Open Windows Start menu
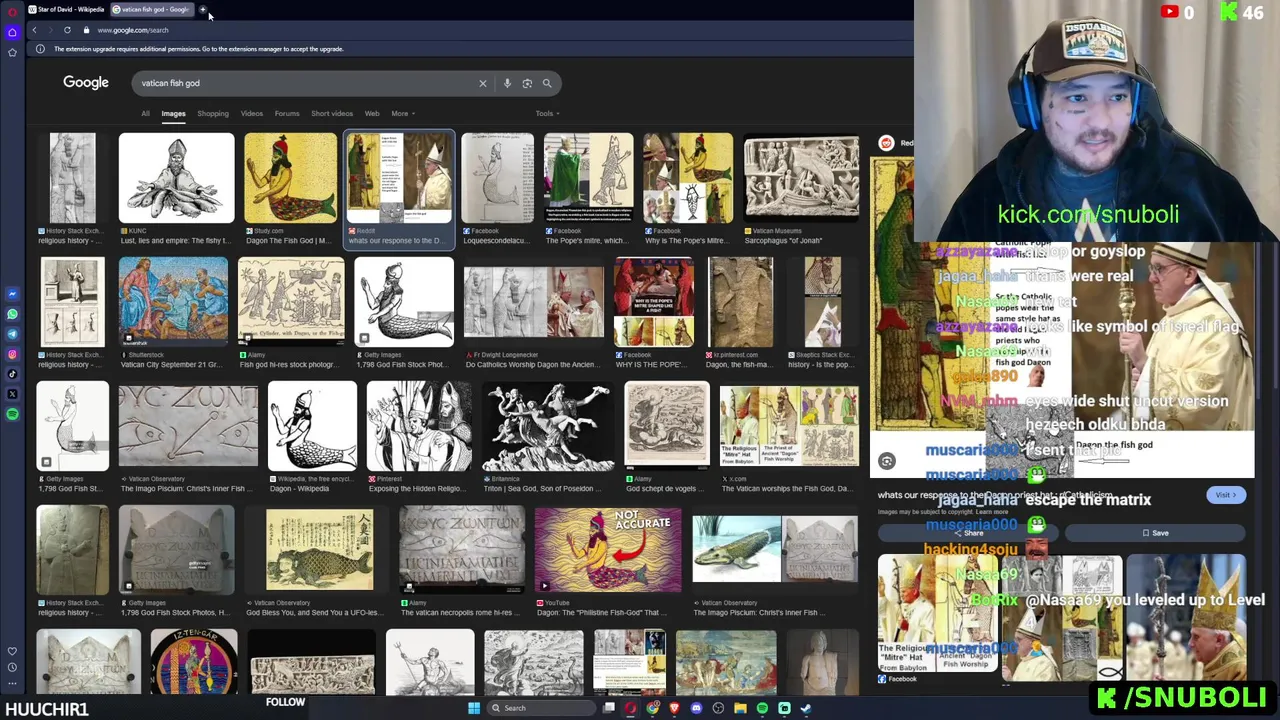 [x=474, y=708]
